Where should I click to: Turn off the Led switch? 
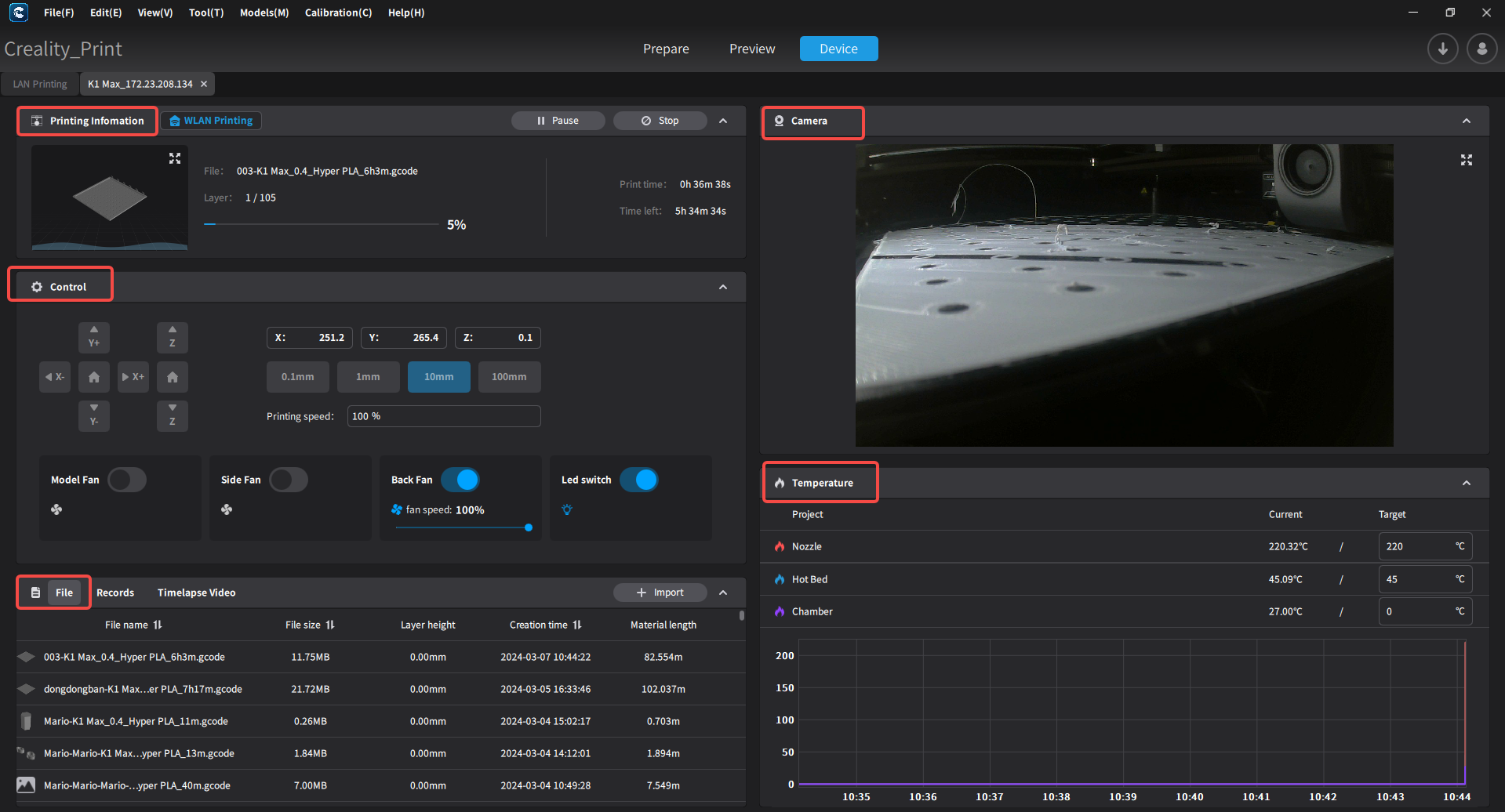[x=639, y=480]
